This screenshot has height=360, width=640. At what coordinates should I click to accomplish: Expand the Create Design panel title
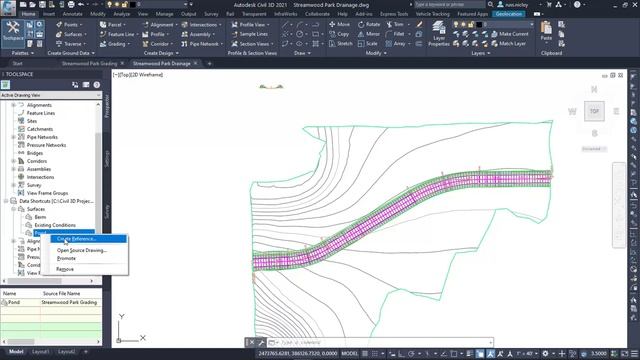(x=161, y=53)
